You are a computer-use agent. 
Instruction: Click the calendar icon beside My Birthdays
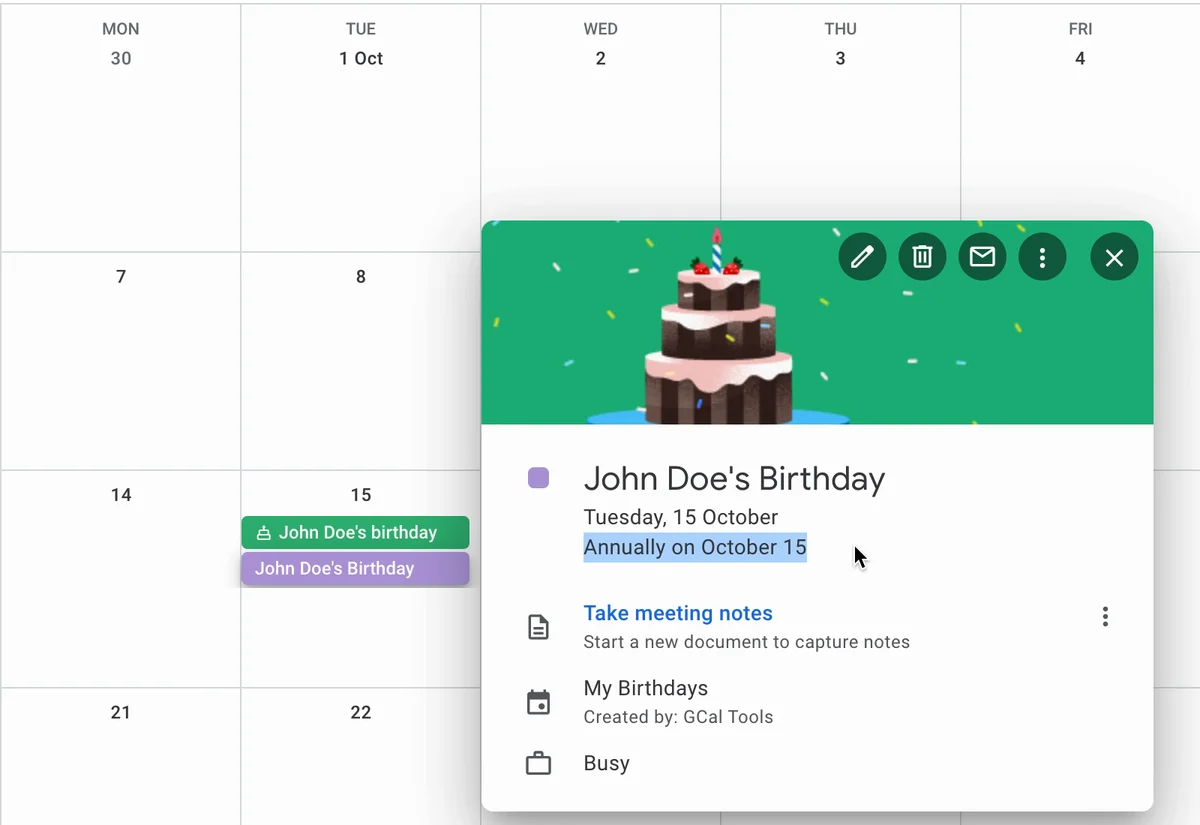point(538,702)
